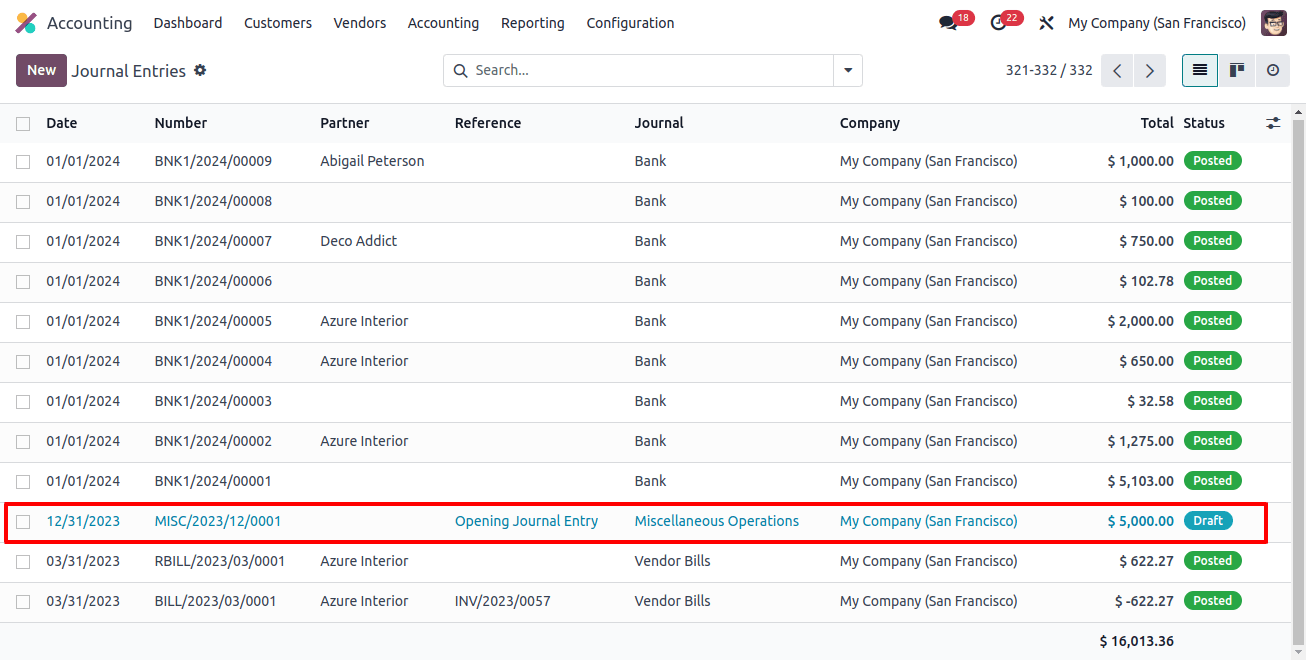Open the Customers menu
The image size is (1306, 660).
click(x=278, y=23)
